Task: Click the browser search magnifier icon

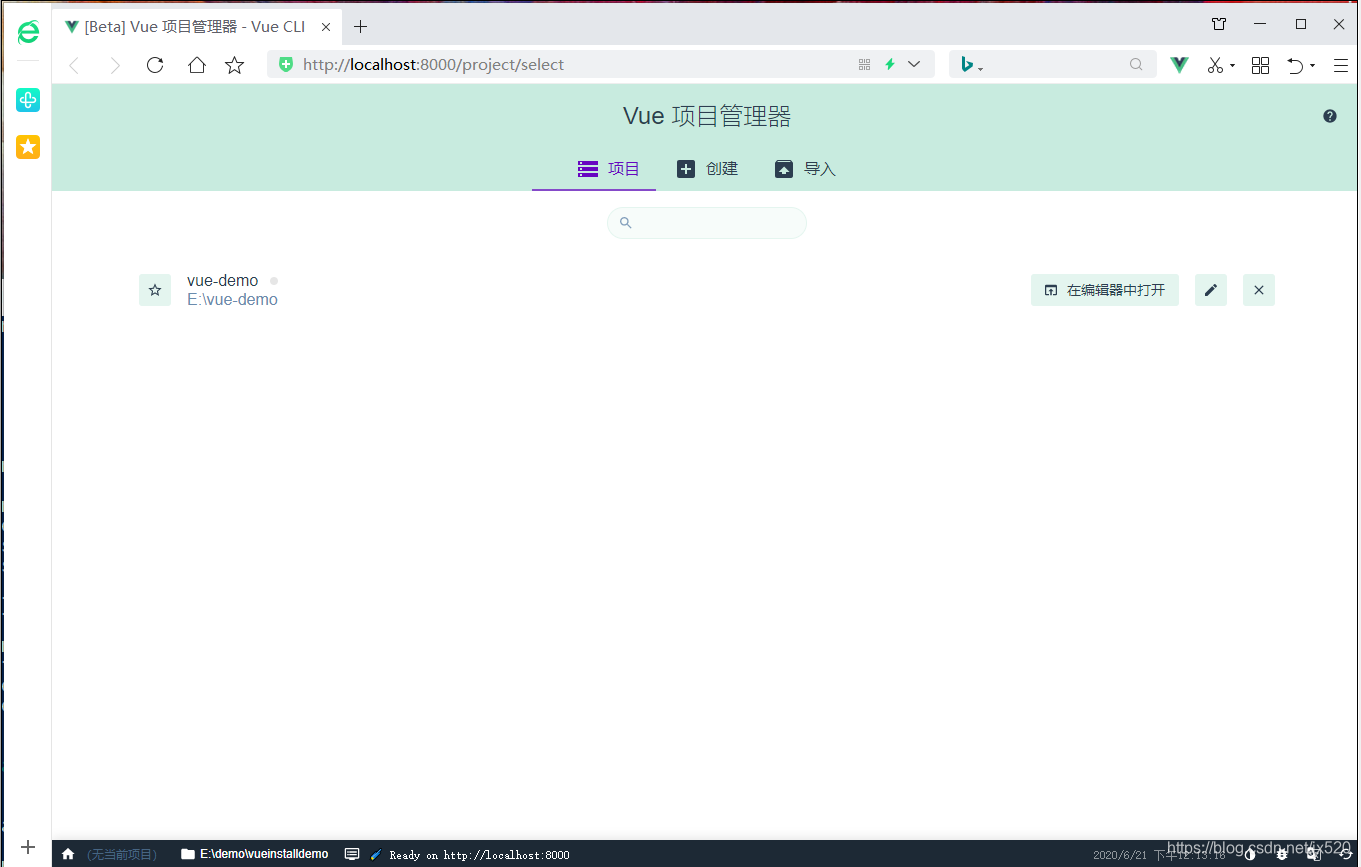Action: tap(1136, 64)
